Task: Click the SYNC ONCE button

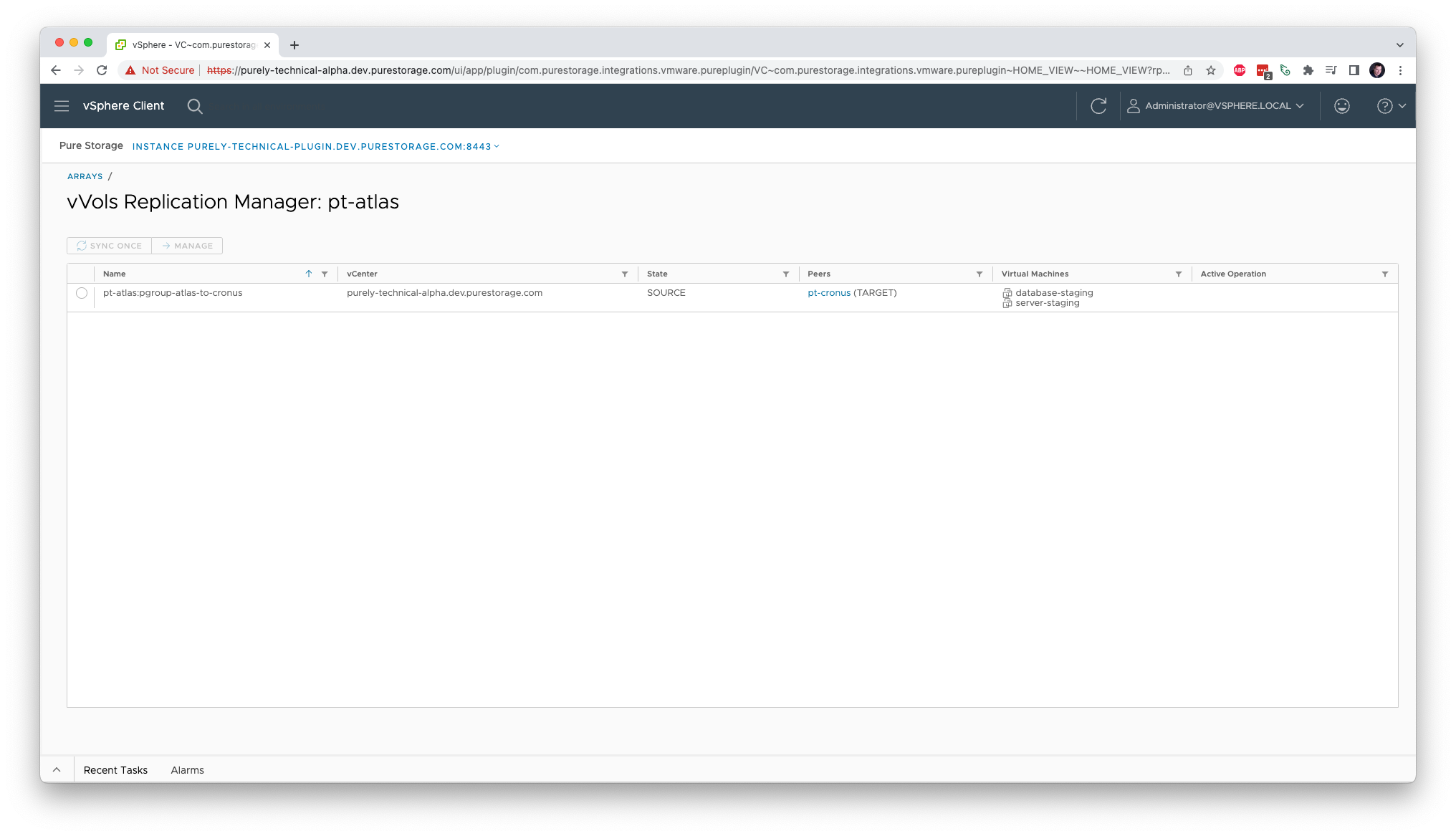Action: [x=109, y=245]
